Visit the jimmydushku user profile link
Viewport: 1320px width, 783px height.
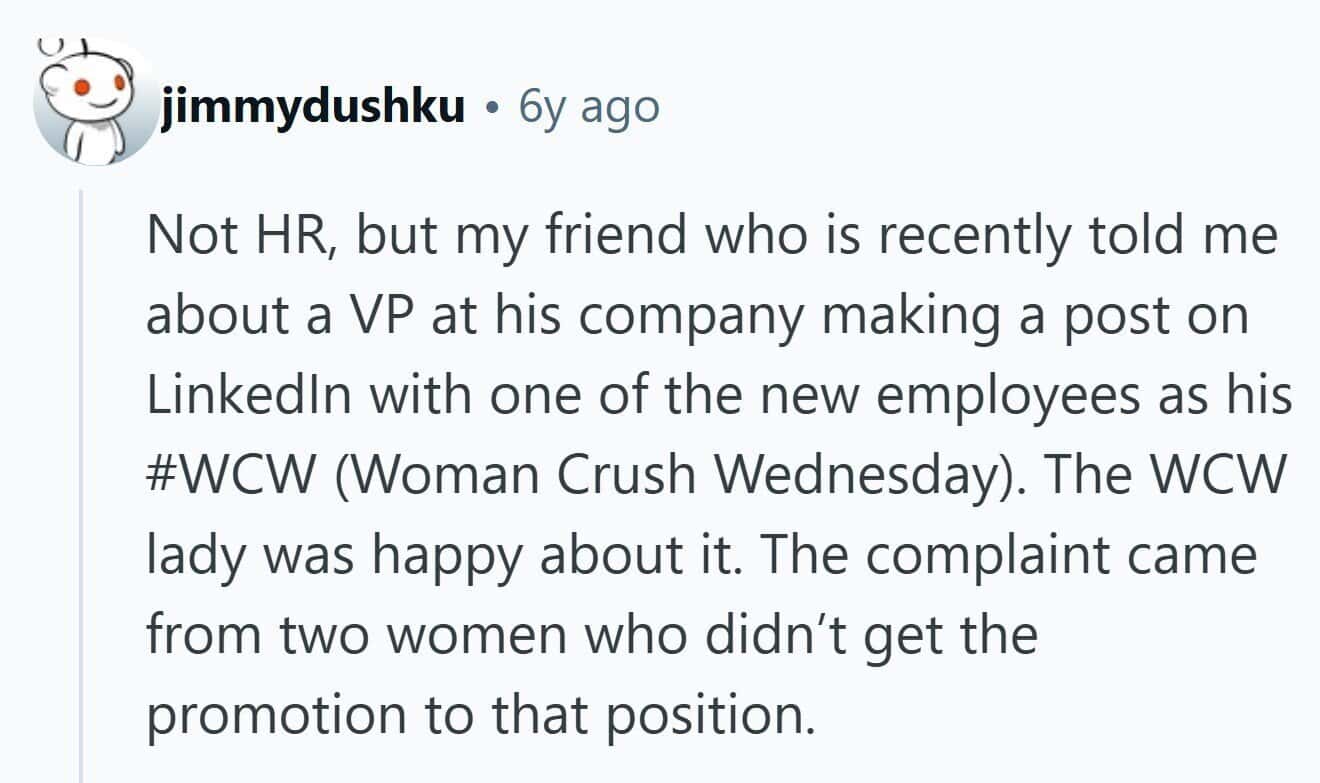click(313, 106)
